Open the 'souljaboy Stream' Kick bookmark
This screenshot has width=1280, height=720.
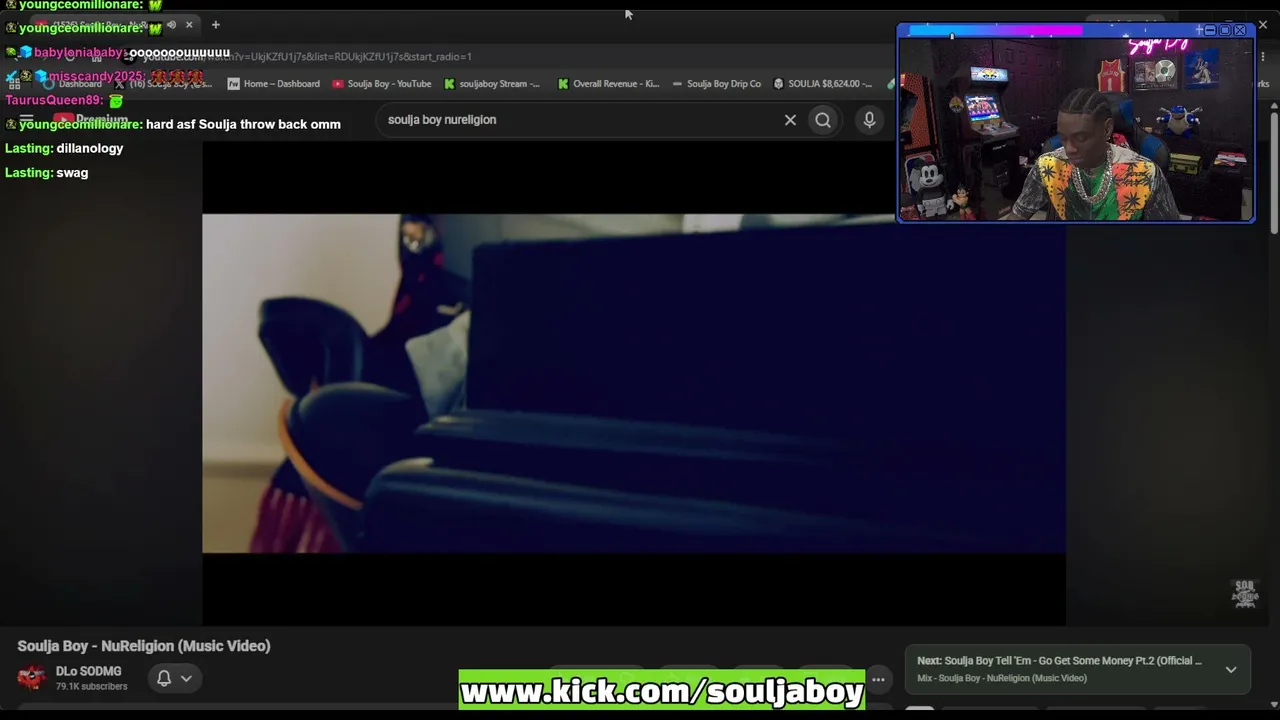point(492,84)
